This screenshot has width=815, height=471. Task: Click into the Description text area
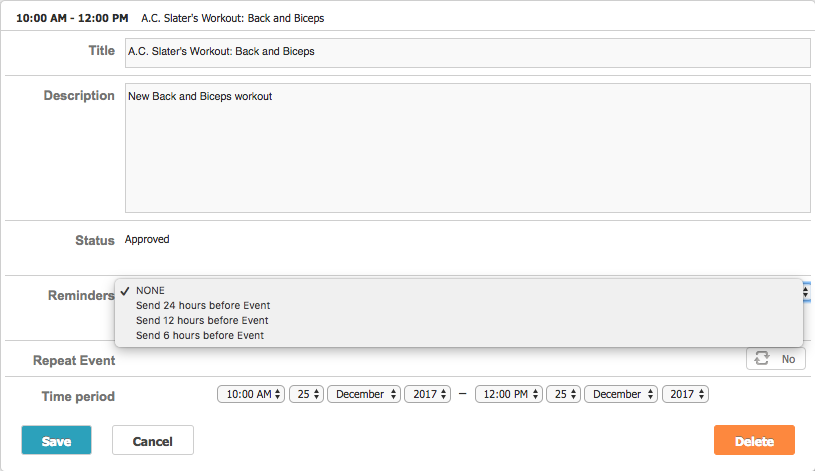(467, 147)
